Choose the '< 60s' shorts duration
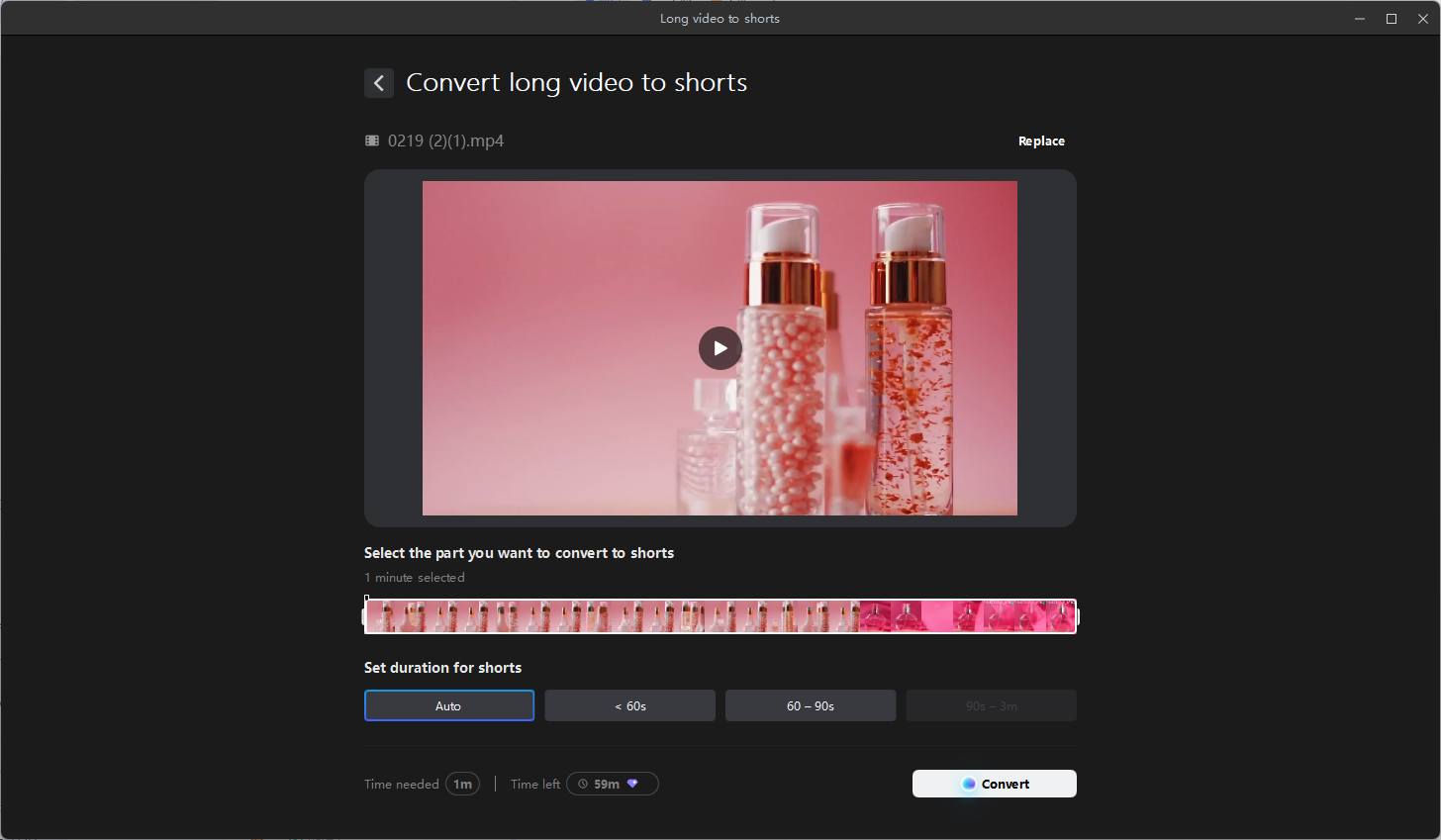Viewport: 1441px width, 840px height. pos(629,705)
